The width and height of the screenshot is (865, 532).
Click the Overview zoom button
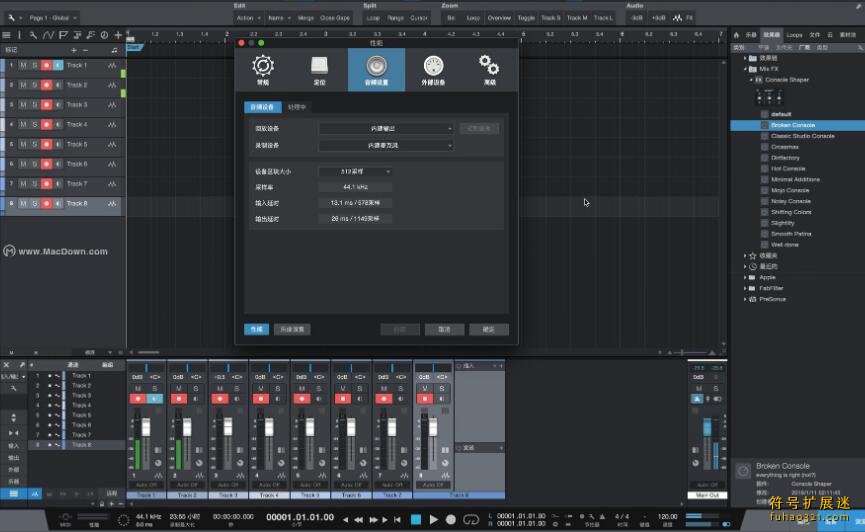(x=499, y=18)
